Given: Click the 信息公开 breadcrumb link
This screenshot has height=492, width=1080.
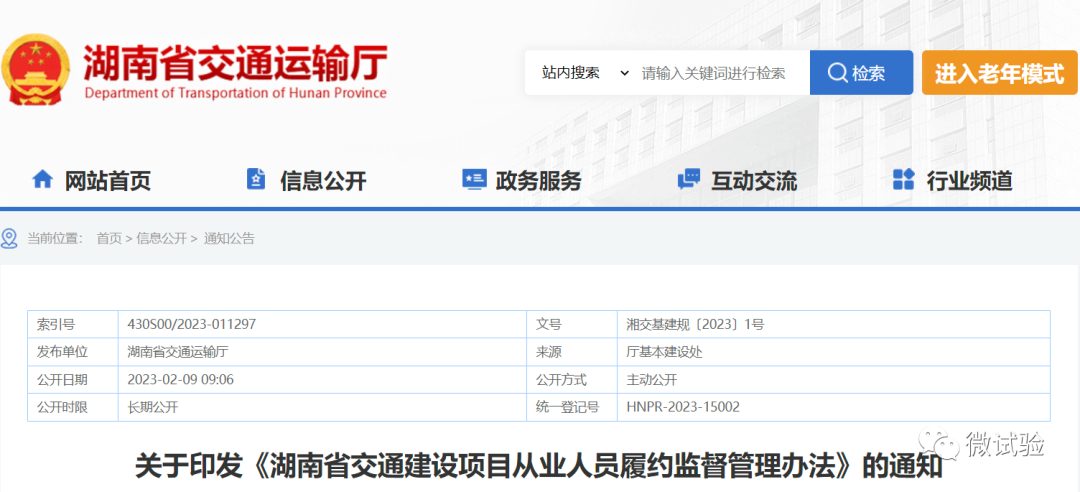Looking at the screenshot, I should [x=161, y=239].
